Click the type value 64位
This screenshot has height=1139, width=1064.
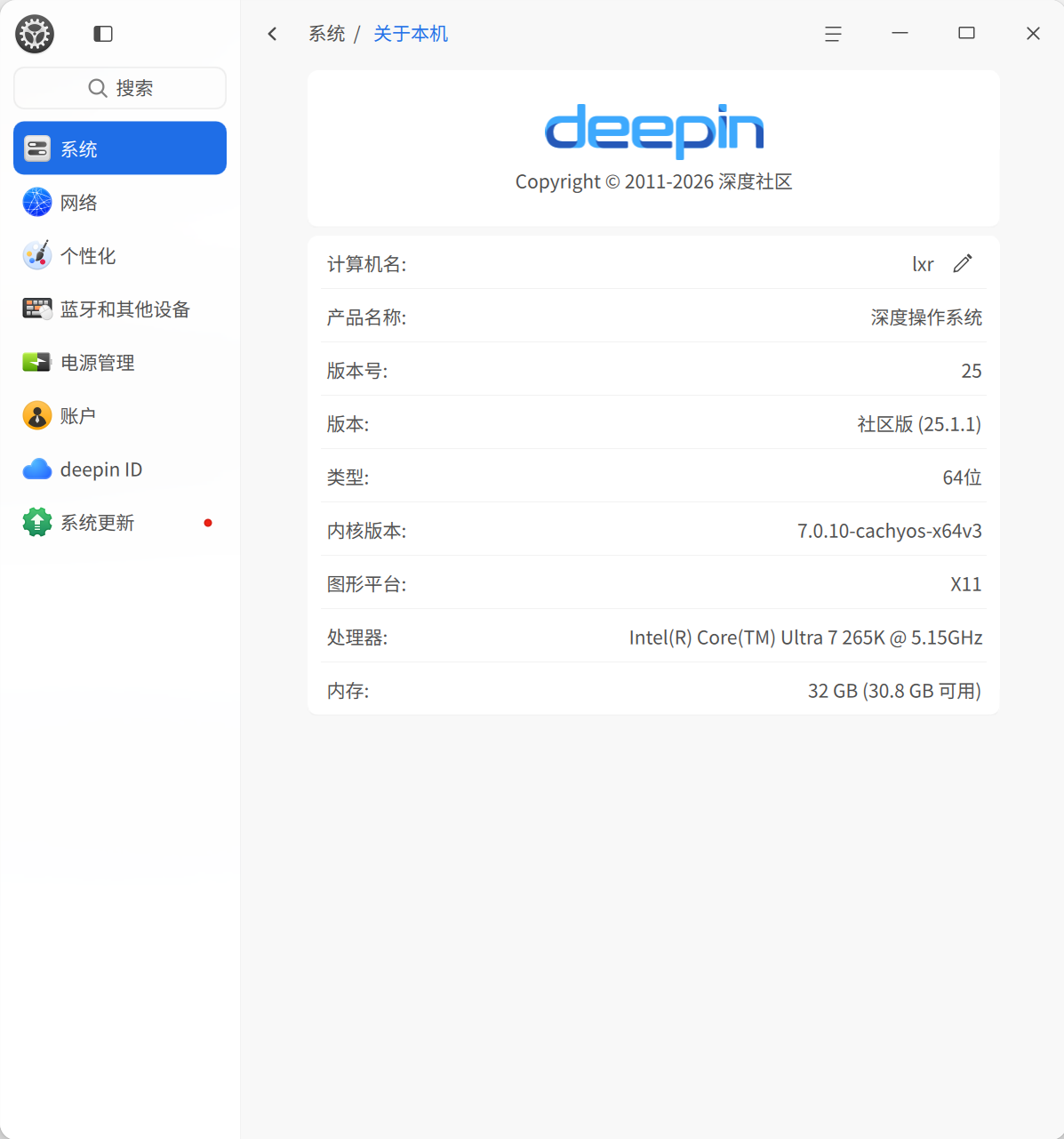[963, 477]
